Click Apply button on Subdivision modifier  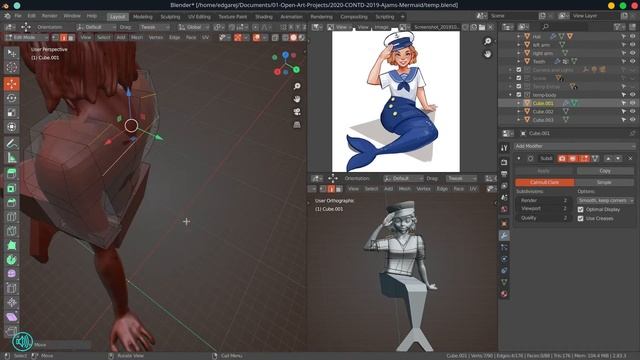[544, 171]
